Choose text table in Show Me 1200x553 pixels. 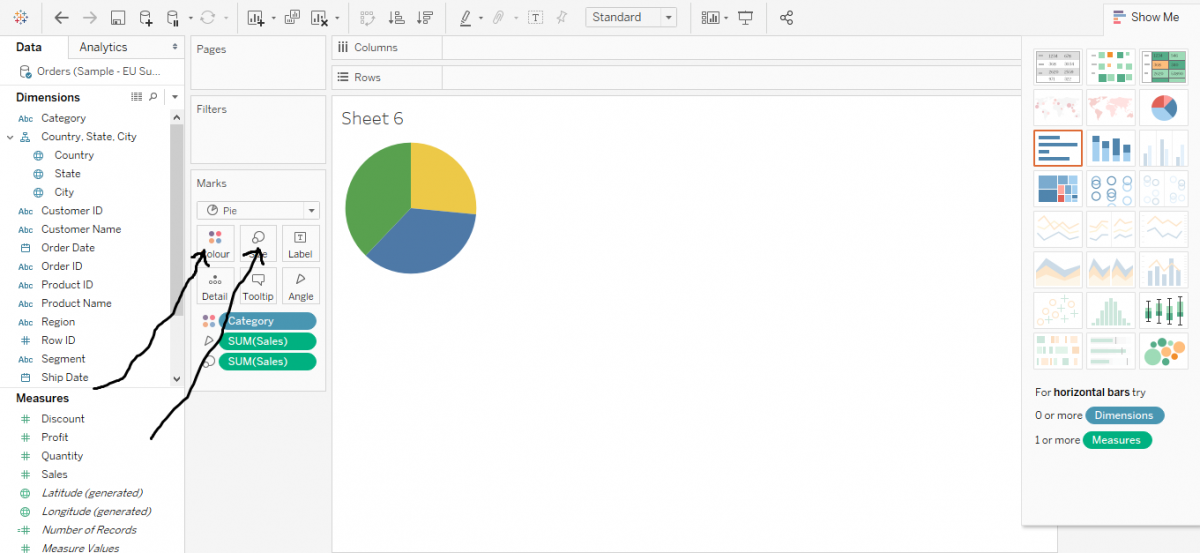[x=1057, y=67]
